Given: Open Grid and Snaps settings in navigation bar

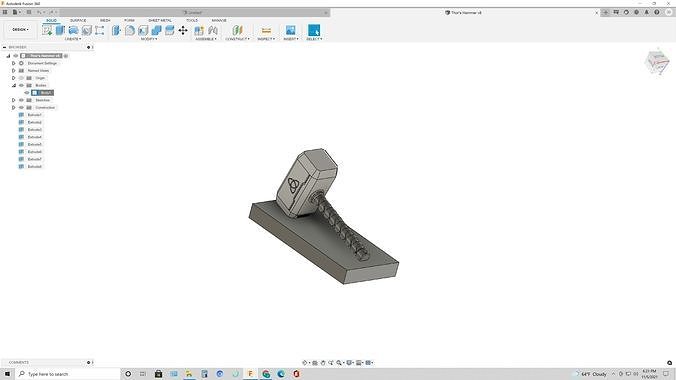Looking at the screenshot, I should click(359, 363).
